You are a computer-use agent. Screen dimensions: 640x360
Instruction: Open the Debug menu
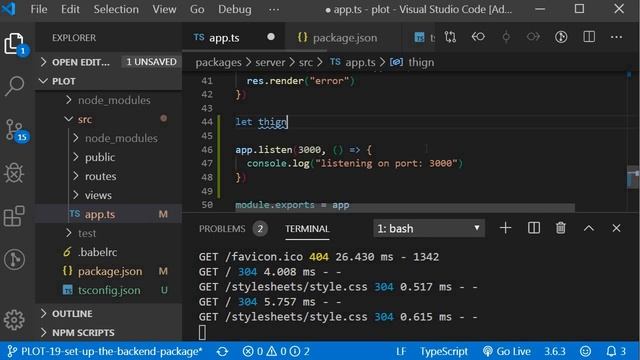pos(234,9)
